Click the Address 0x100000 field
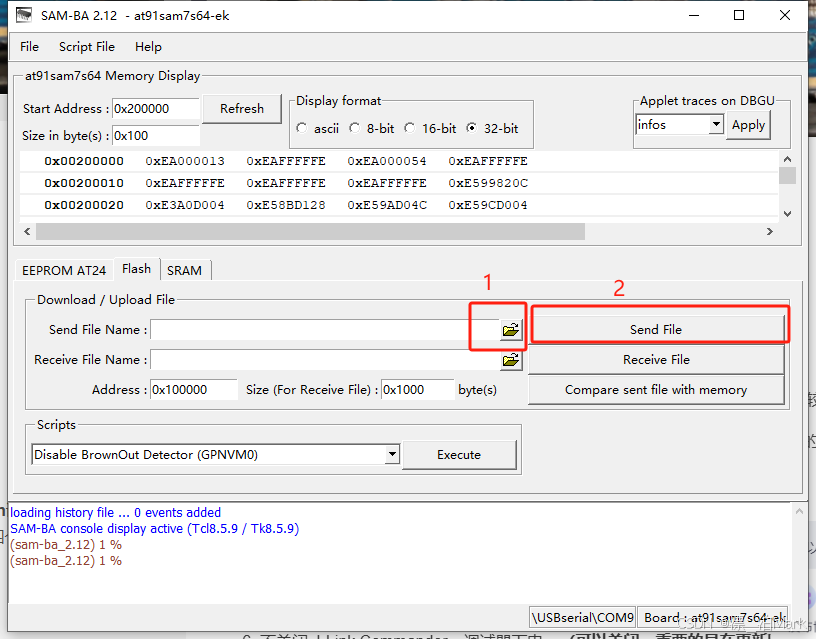 (194, 390)
